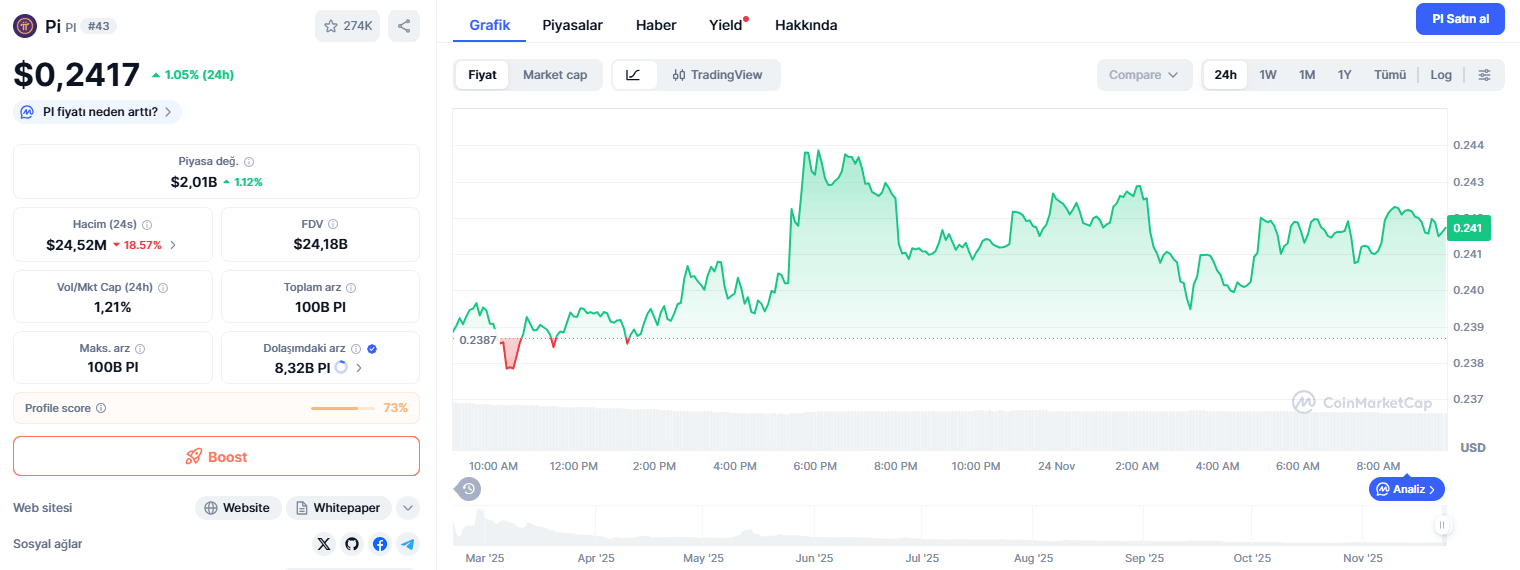
Task: Expand Hacim (24s) details chevron
Action: pyautogui.click(x=173, y=245)
